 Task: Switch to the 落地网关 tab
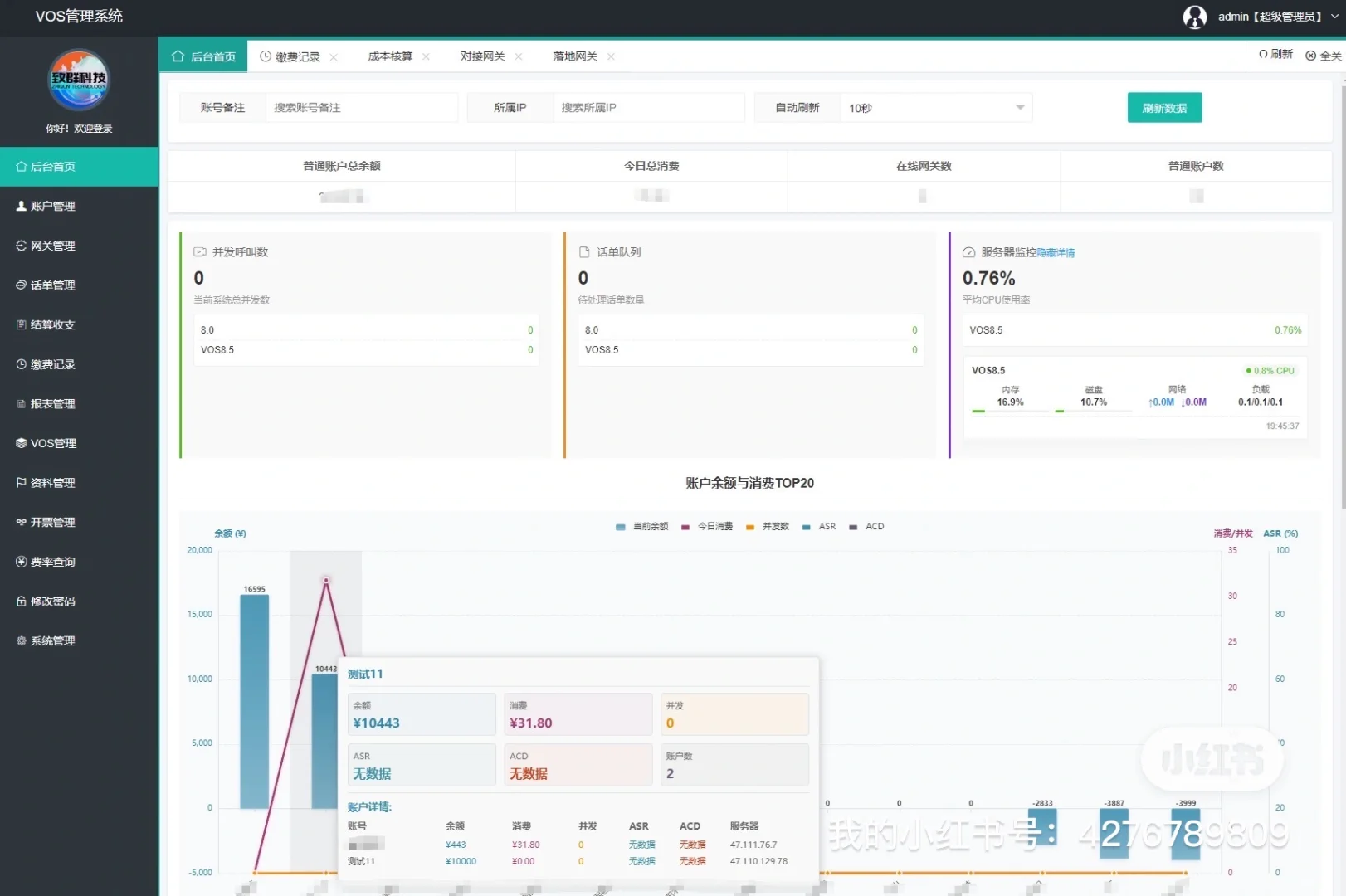pos(575,56)
